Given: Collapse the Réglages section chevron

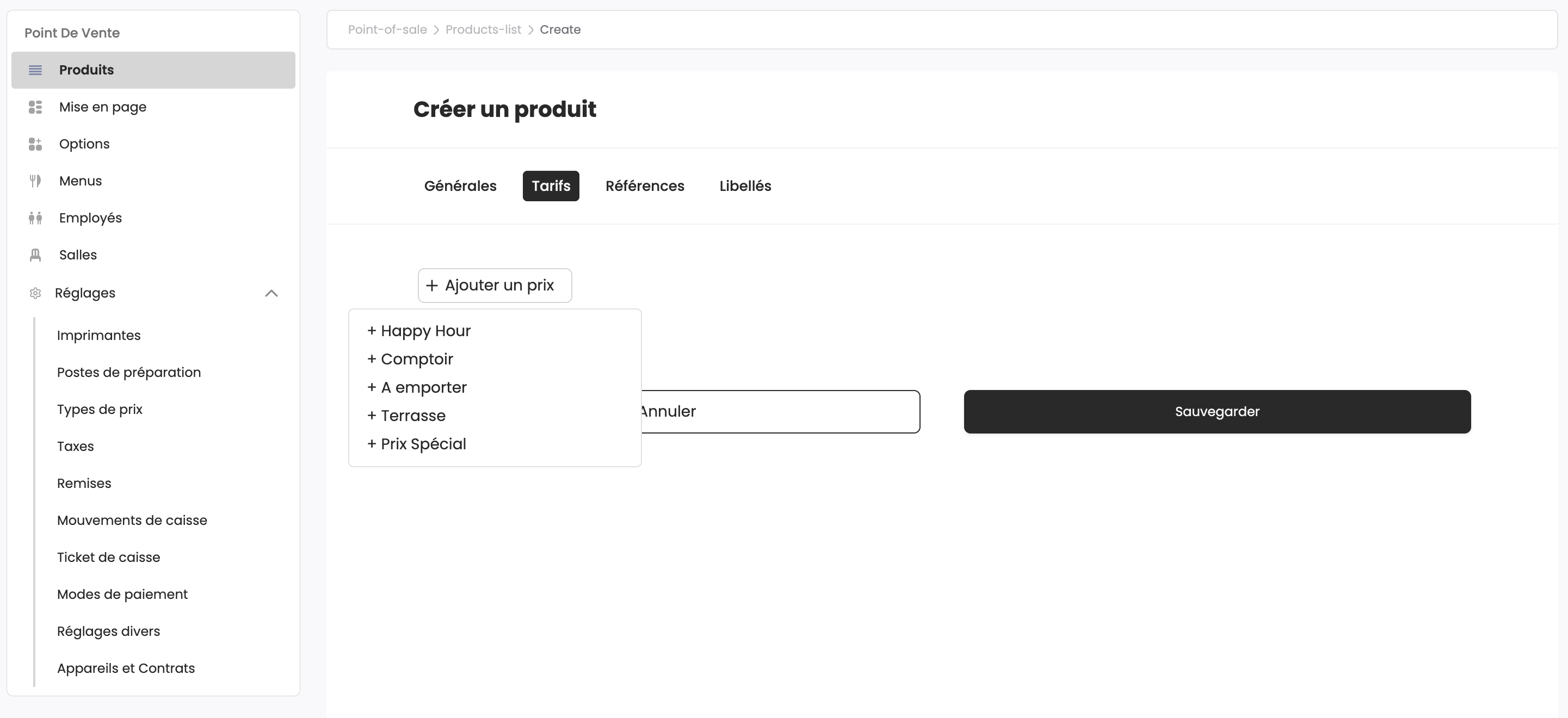Looking at the screenshot, I should click(x=271, y=293).
